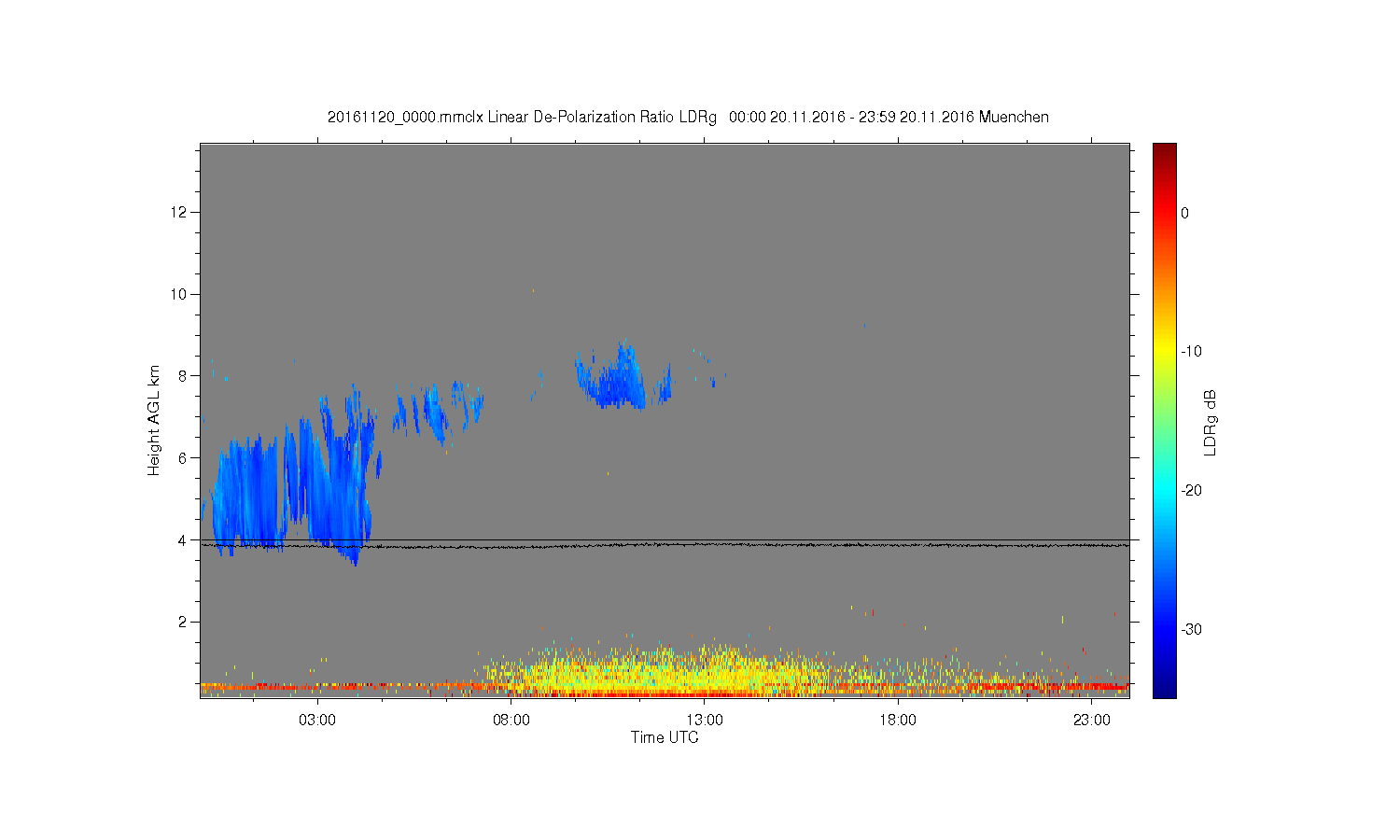
Task: Click the 03:00 time tick label
Action: 317,721
